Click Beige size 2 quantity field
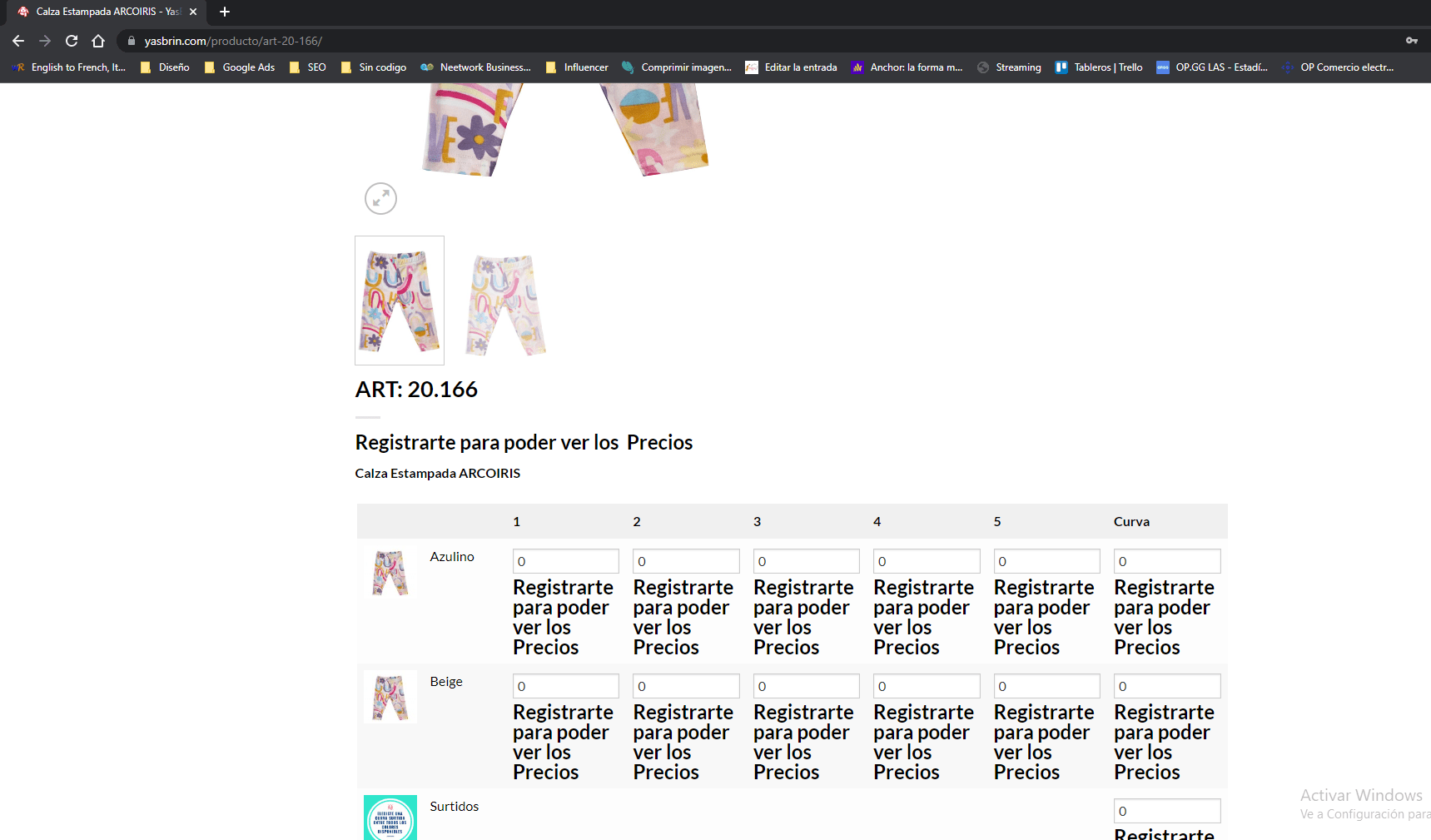This screenshot has width=1431, height=840. (686, 686)
